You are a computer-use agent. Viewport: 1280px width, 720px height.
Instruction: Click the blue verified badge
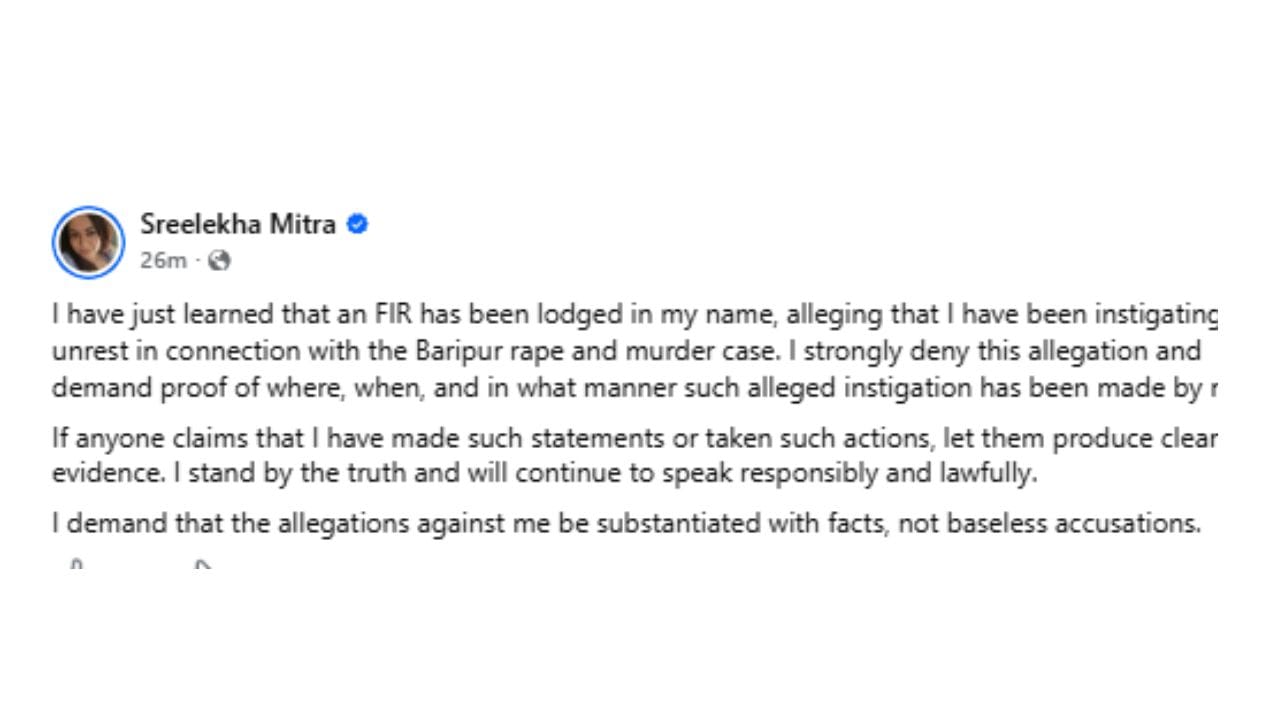point(357,224)
